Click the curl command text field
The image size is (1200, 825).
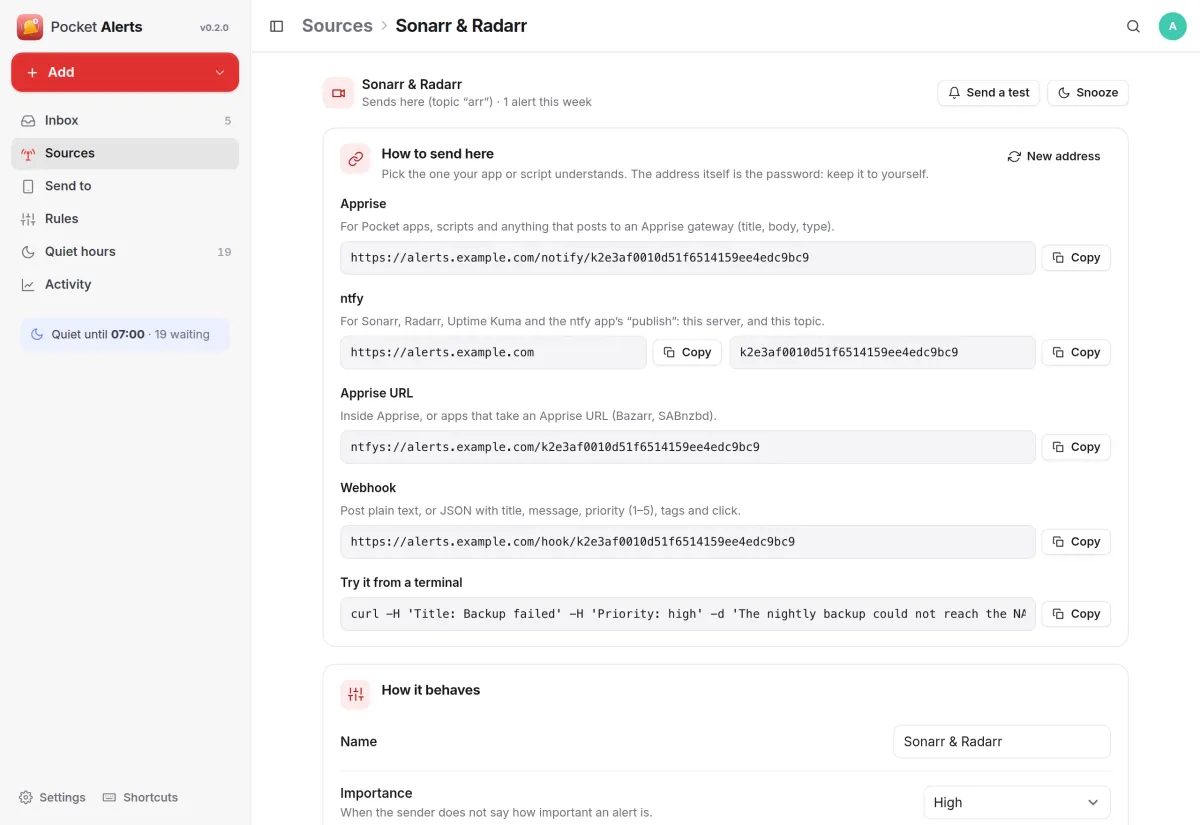[688, 614]
